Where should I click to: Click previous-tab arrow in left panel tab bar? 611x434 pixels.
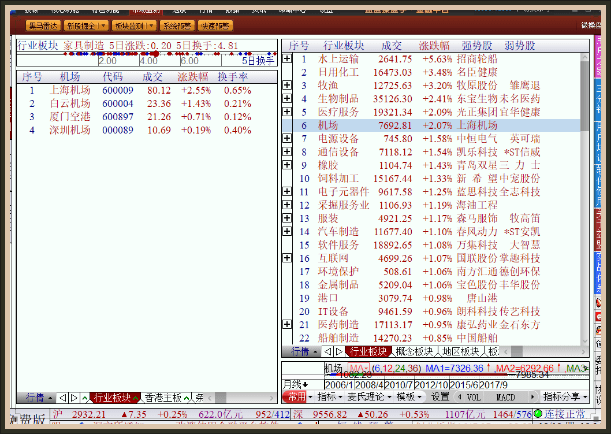(x=62, y=398)
